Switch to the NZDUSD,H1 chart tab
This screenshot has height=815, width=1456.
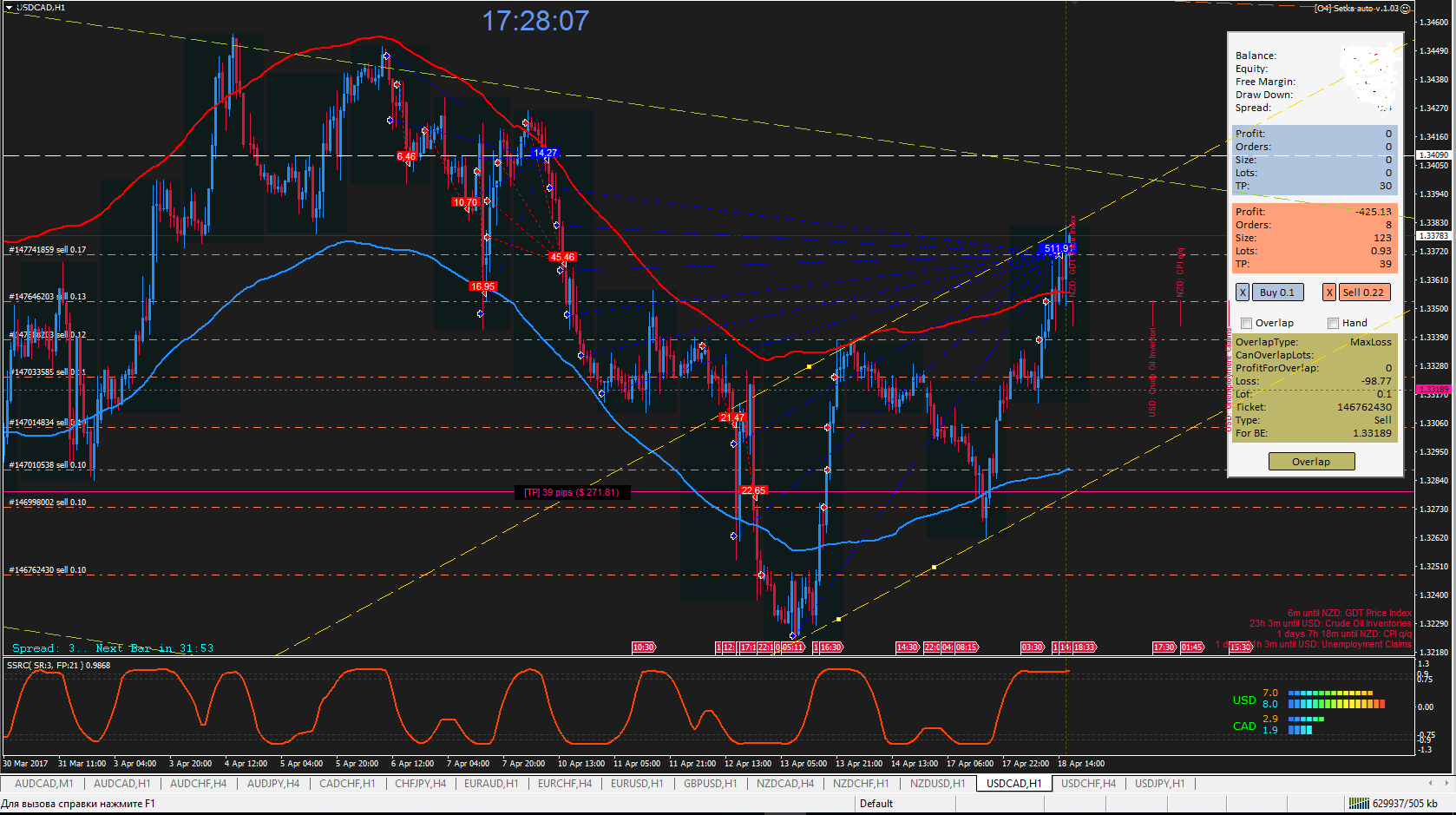pyautogui.click(x=938, y=784)
